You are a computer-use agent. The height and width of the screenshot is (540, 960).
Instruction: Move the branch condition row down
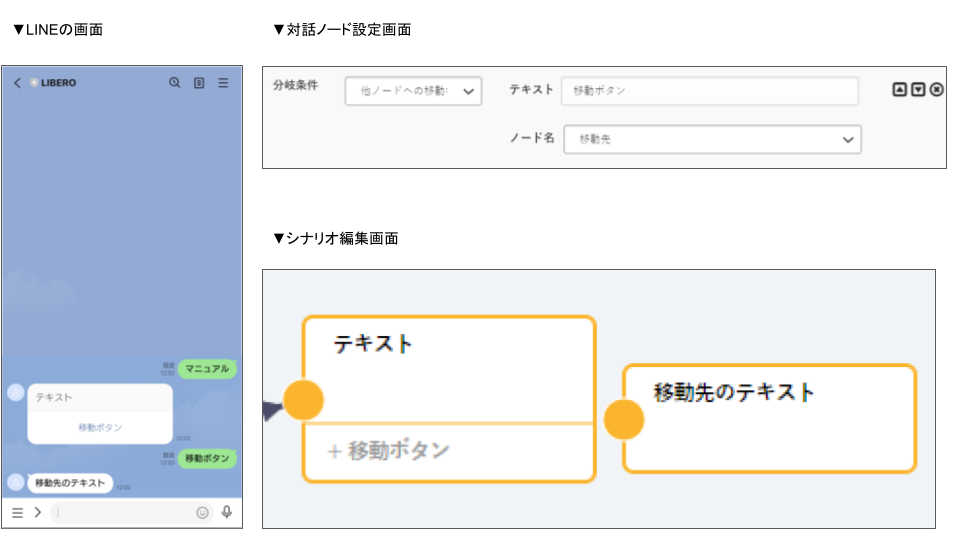(x=918, y=89)
